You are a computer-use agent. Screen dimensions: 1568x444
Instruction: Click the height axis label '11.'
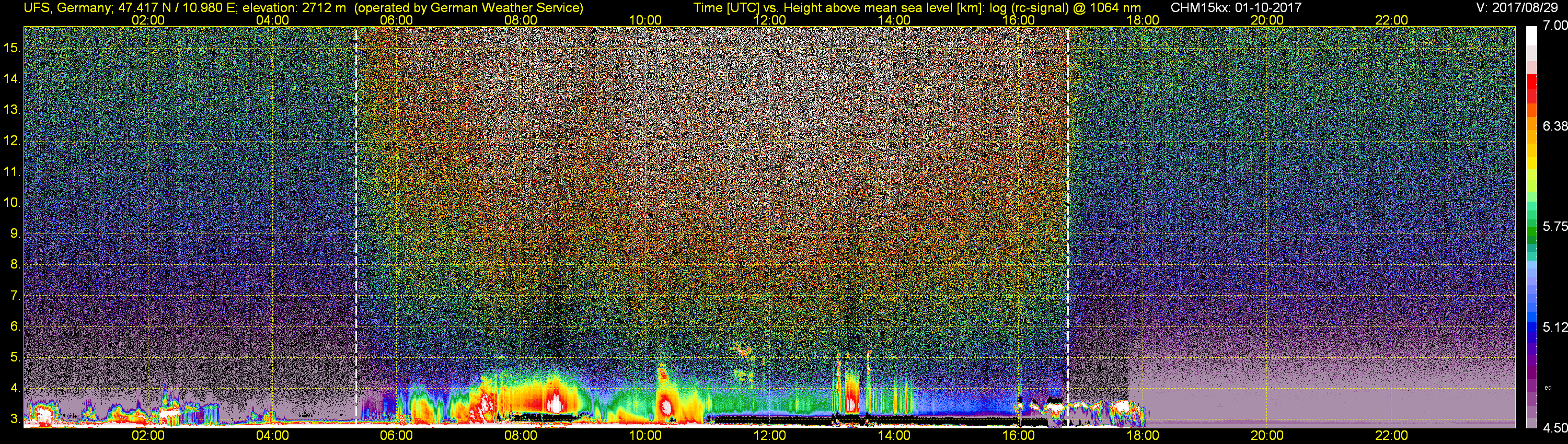tap(12, 171)
